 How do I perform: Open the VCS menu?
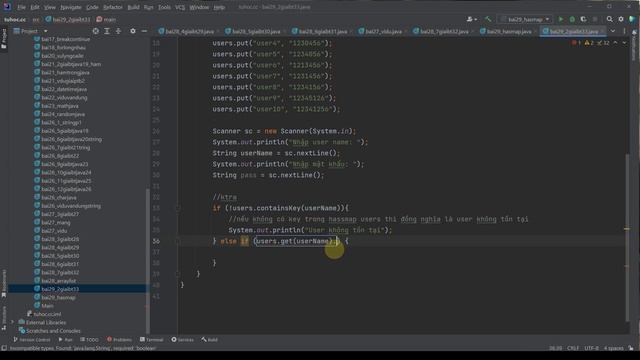click(x=180, y=7)
